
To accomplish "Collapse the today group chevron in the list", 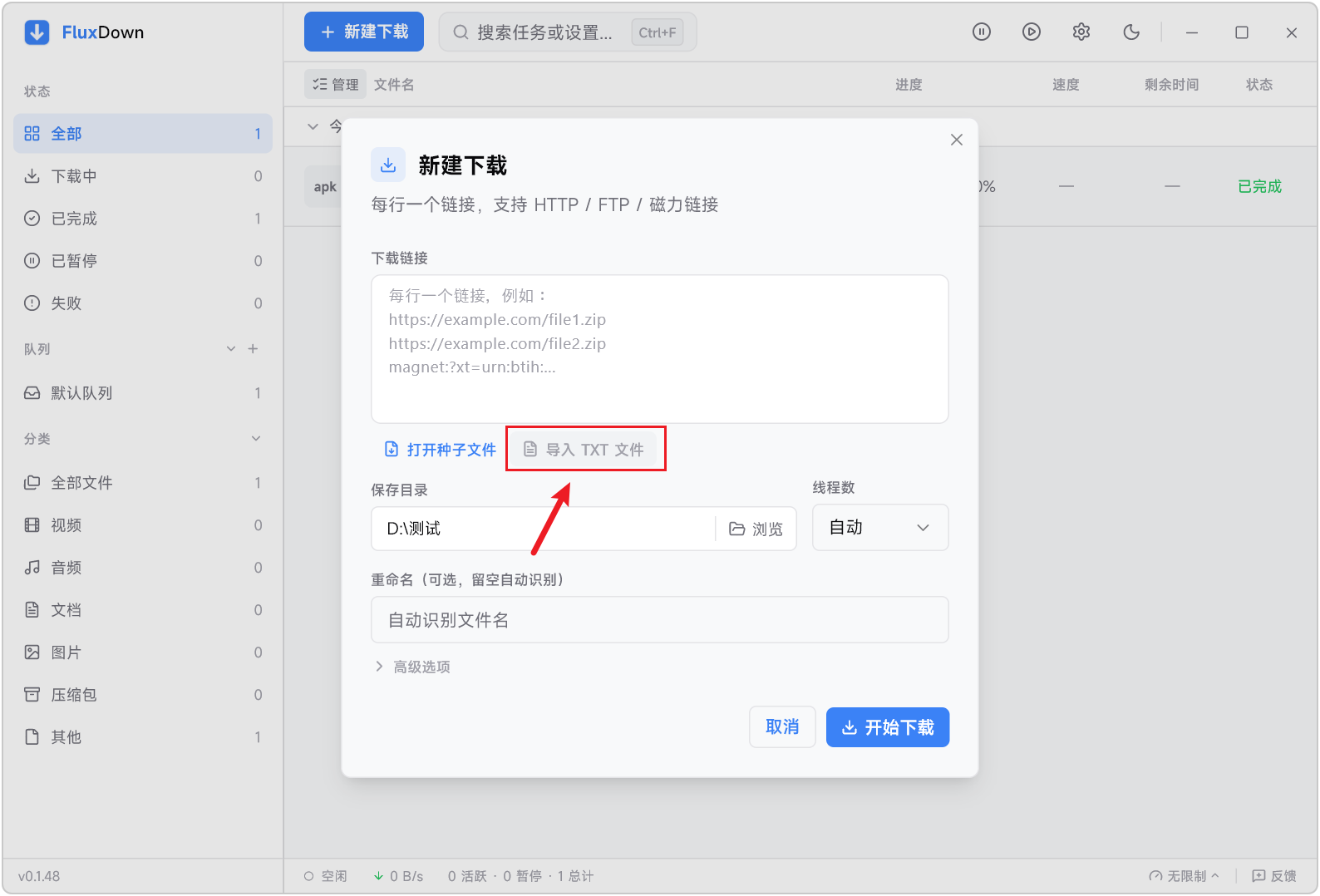I will (x=313, y=126).
